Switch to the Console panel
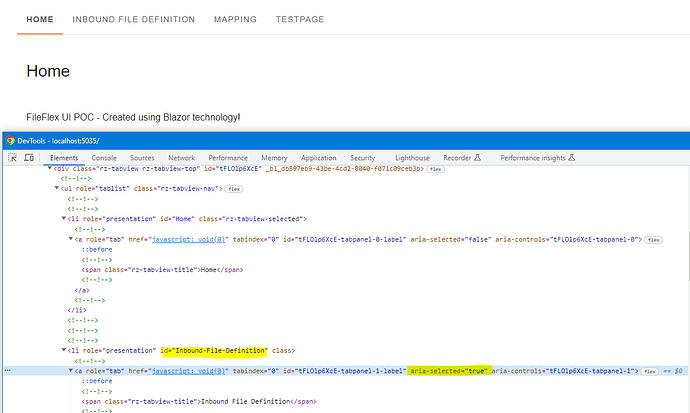Screen dimensions: 690x413 (x=104, y=158)
